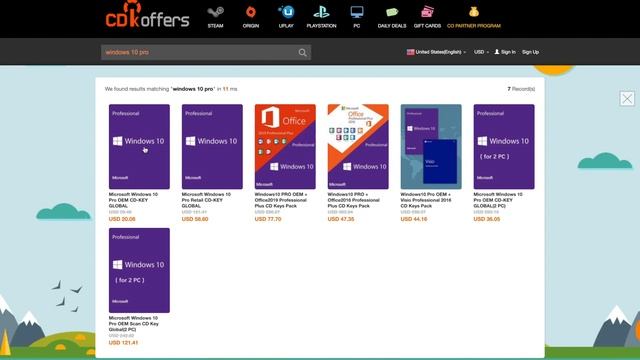Select the CD PARTNER PROGRAM menu label
This screenshot has width=640, height=360.
pos(473,26)
